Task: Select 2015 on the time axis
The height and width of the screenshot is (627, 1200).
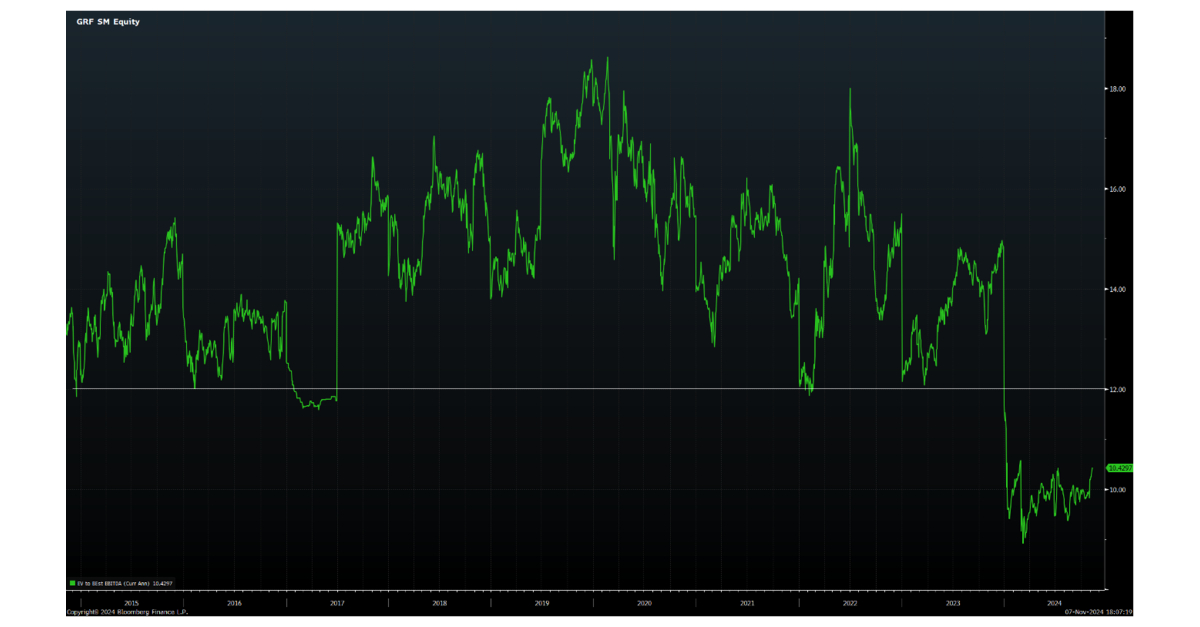Action: [131, 603]
